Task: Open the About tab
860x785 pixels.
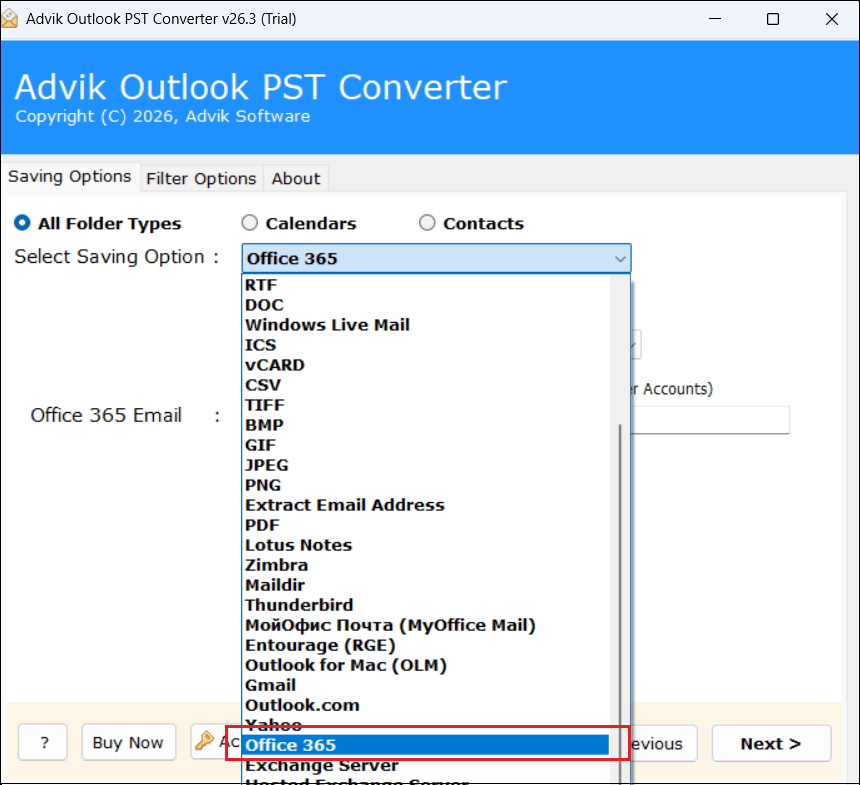Action: (296, 179)
